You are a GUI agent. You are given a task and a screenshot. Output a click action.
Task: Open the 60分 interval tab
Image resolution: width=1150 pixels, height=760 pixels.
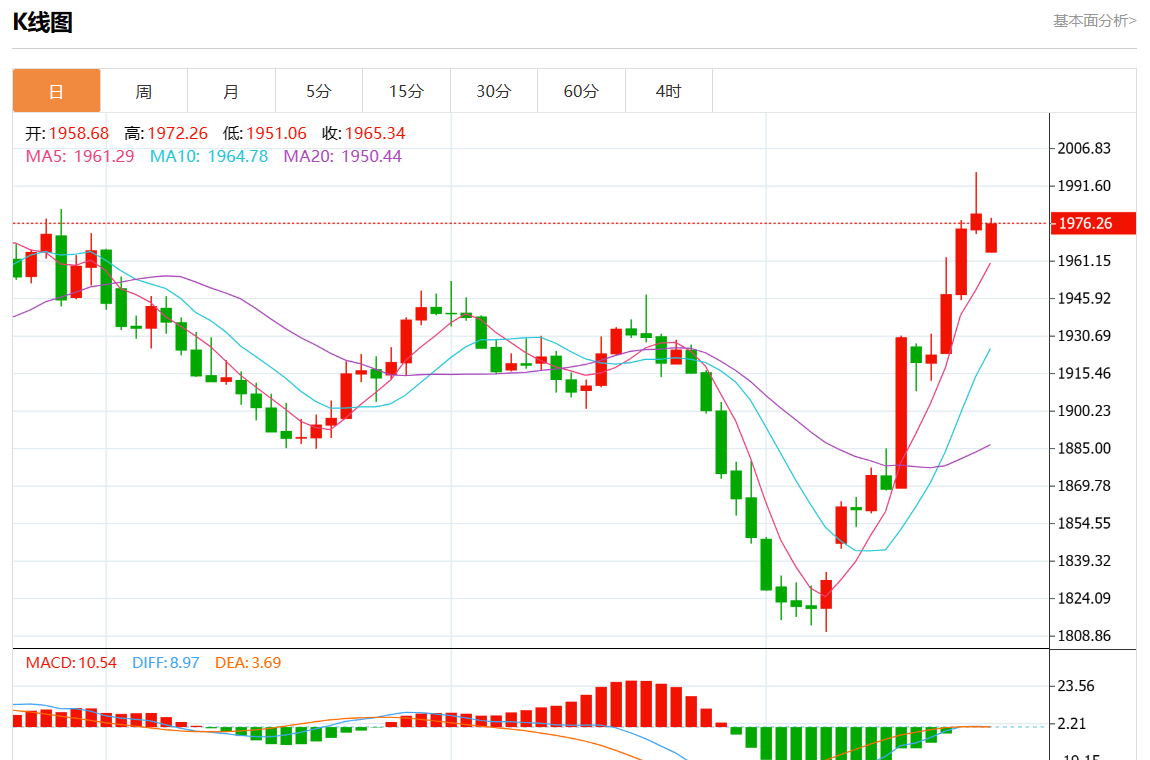[581, 91]
